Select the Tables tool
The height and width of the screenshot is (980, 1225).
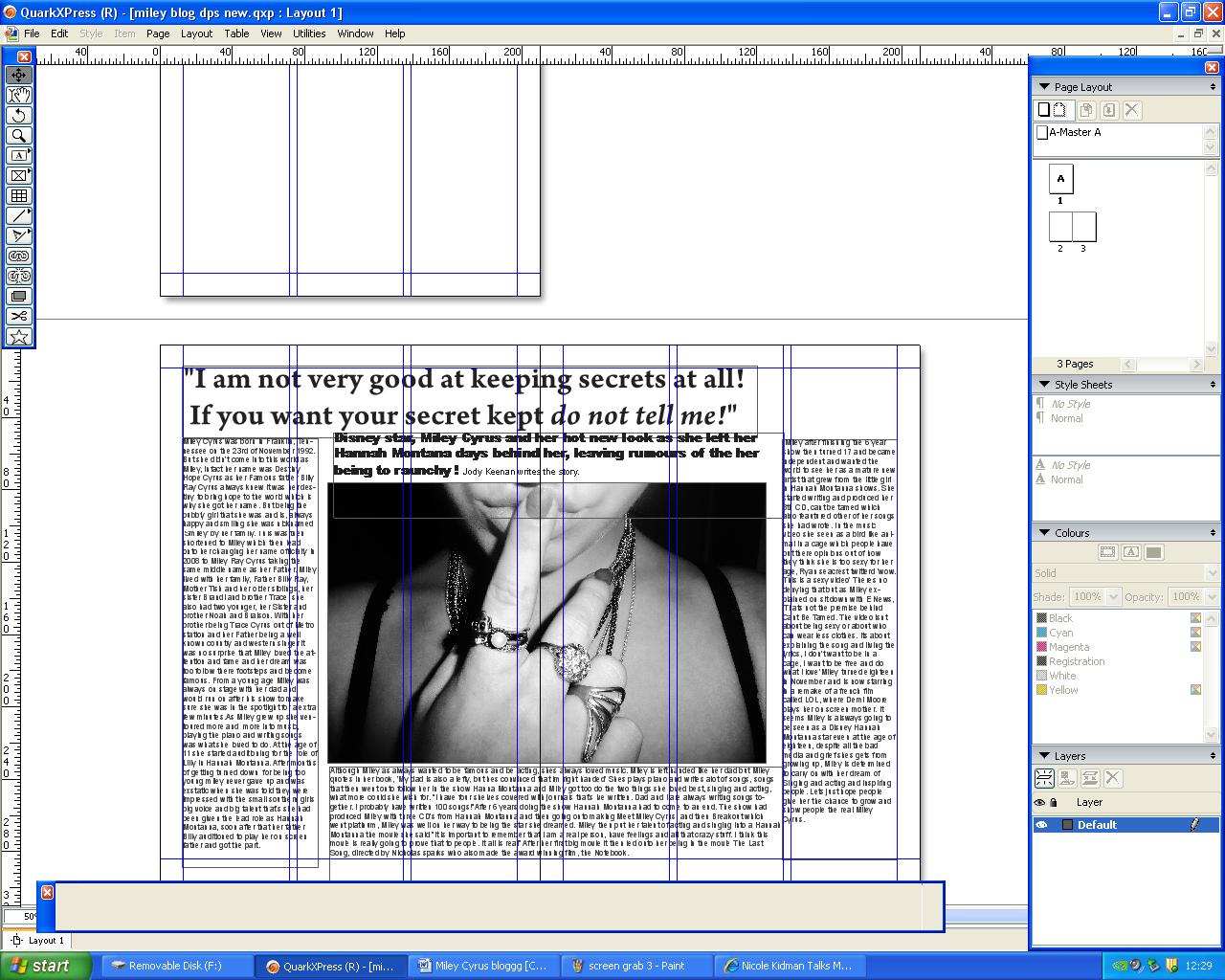point(19,195)
